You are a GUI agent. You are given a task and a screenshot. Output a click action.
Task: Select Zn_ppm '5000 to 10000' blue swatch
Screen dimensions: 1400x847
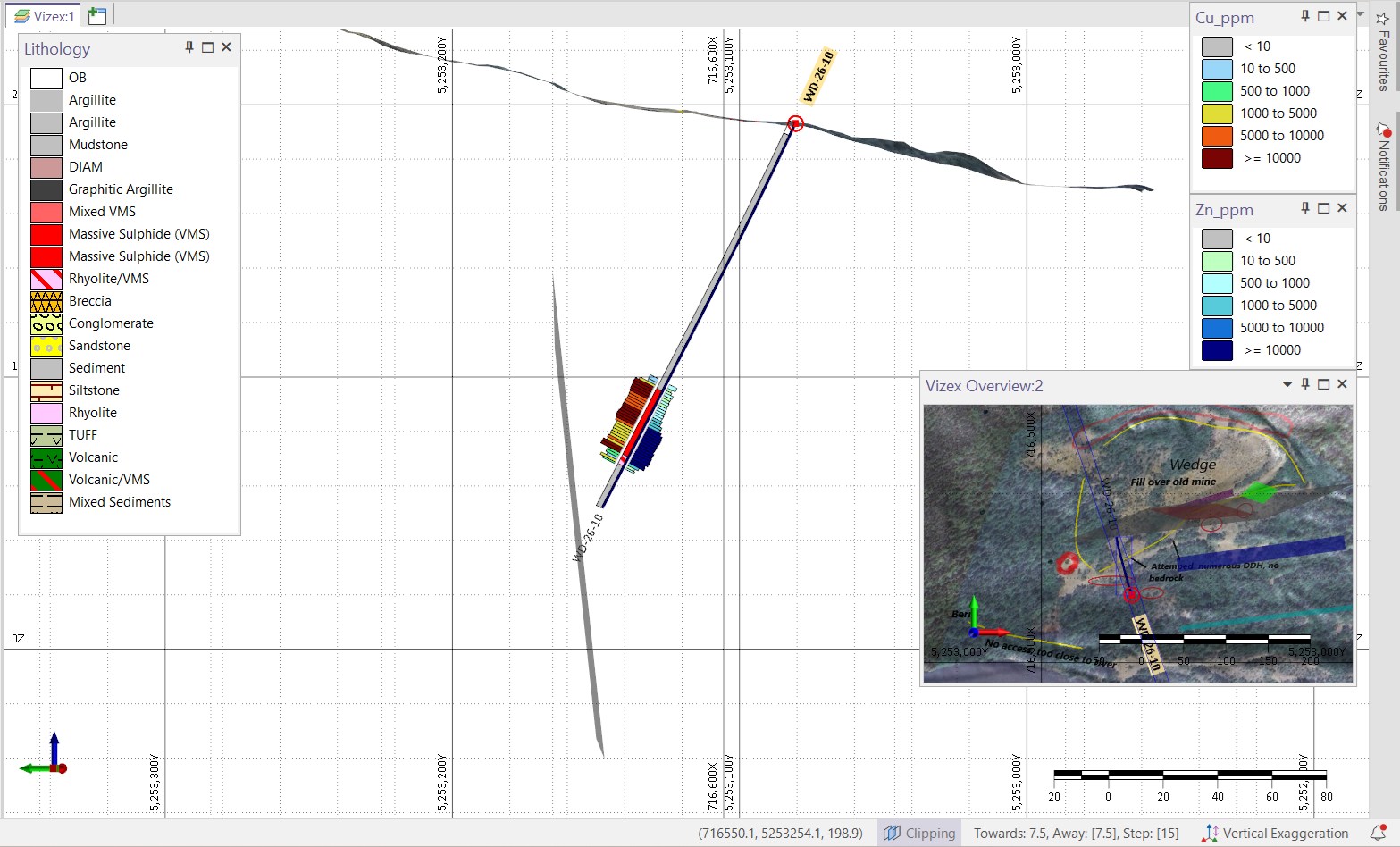click(x=1217, y=328)
